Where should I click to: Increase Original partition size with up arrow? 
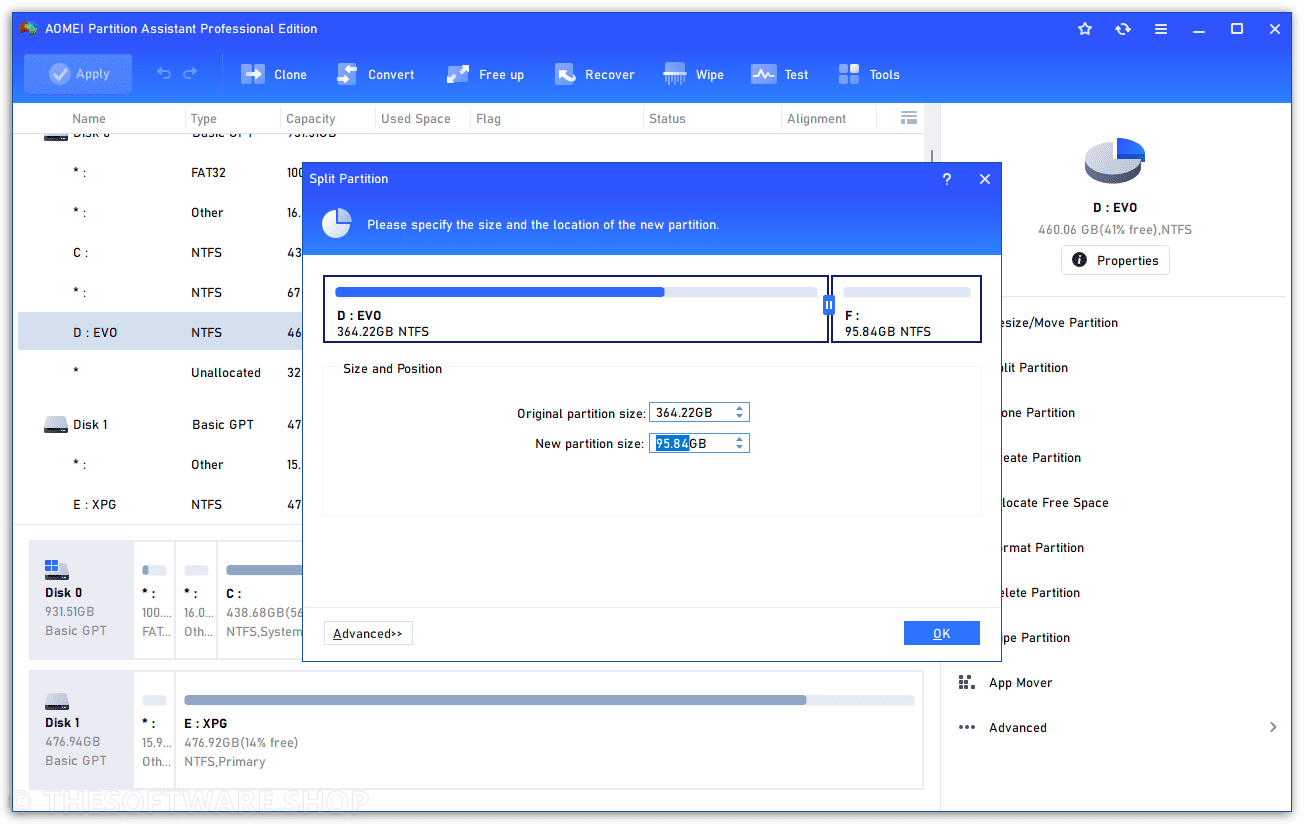[740, 408]
